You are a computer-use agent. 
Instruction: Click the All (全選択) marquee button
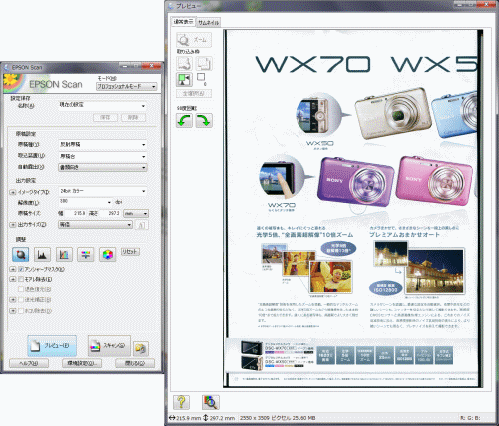(x=194, y=94)
